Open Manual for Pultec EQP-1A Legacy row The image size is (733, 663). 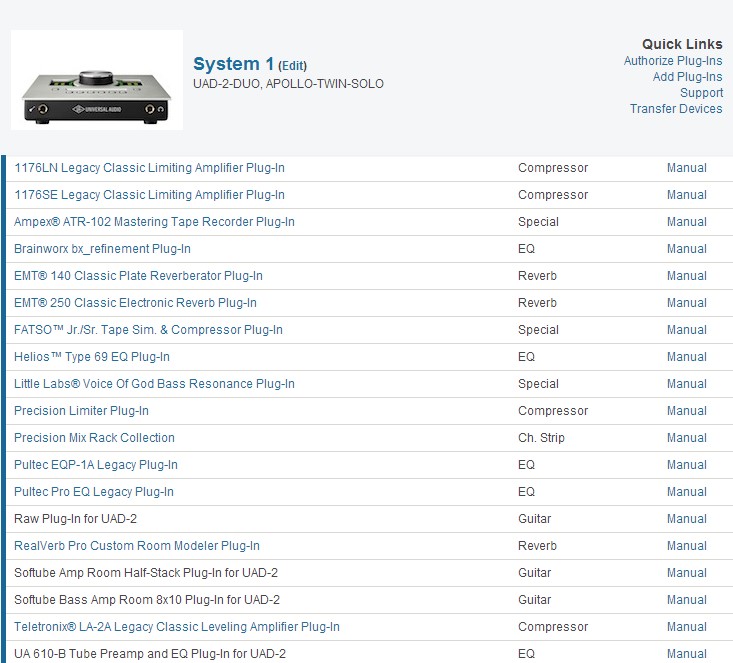pos(687,465)
